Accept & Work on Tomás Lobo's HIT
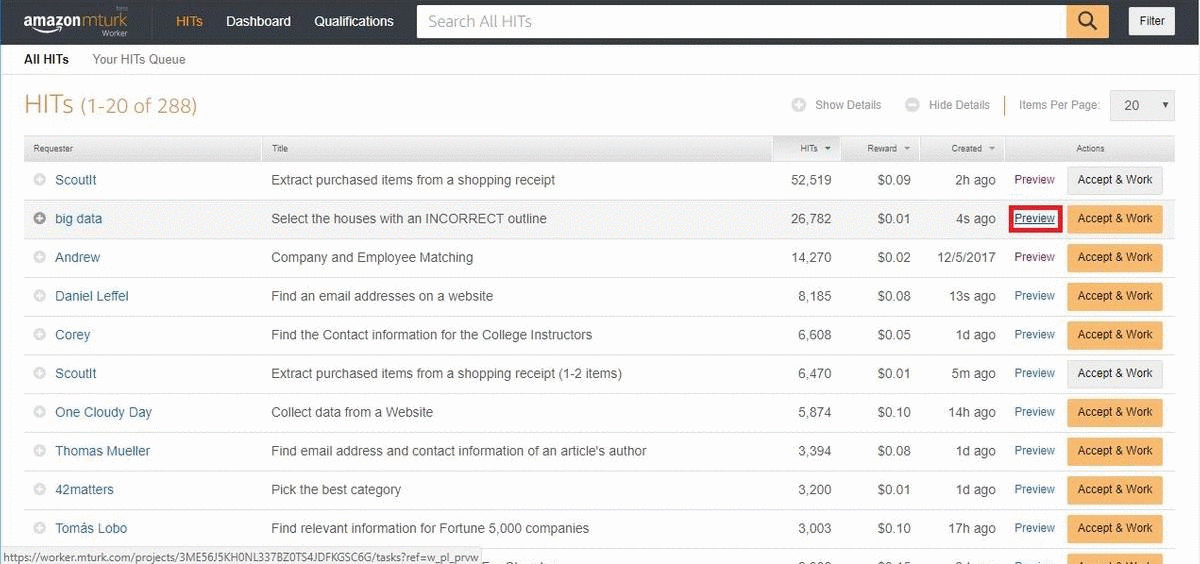Viewport: 1200px width, 564px height. click(1115, 528)
